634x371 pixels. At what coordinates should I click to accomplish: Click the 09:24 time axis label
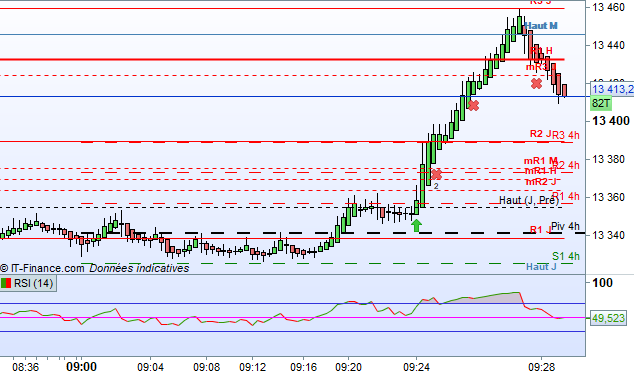click(416, 367)
